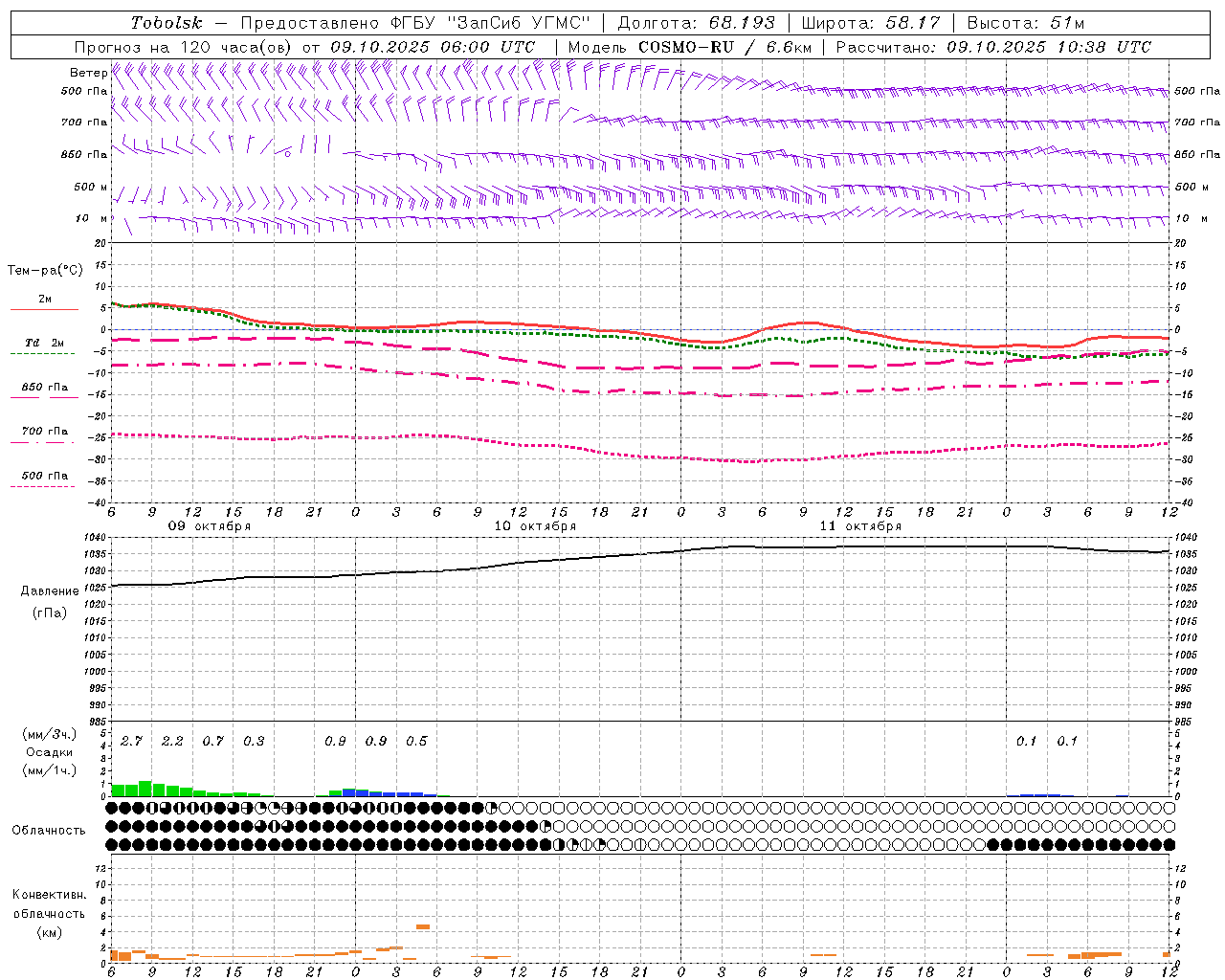Click the 'Td 2м' dew point legend entry
This screenshot has height=980, width=1225.
pyautogui.click(x=45, y=343)
